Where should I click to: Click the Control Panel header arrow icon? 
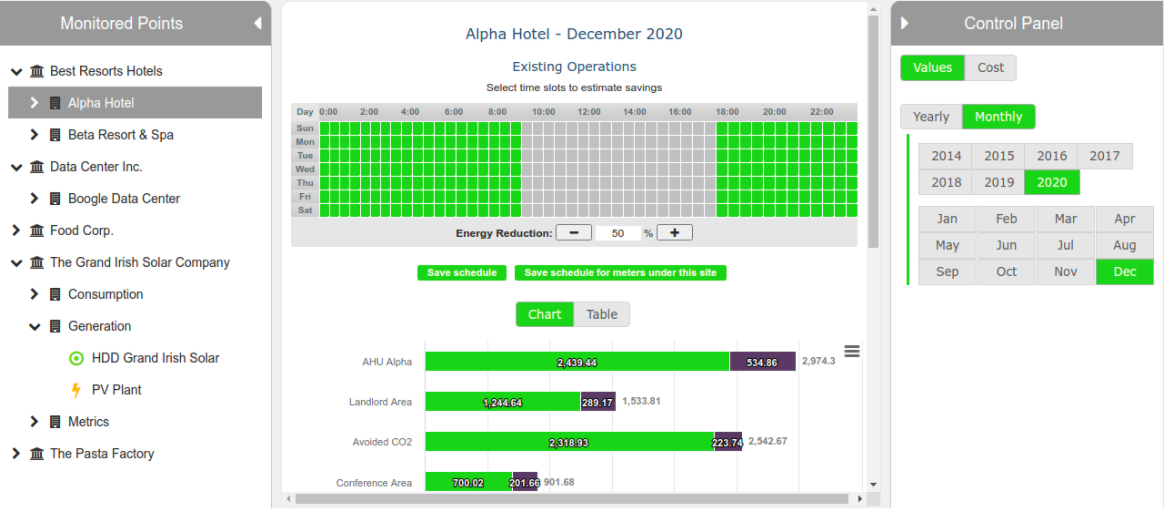point(905,23)
